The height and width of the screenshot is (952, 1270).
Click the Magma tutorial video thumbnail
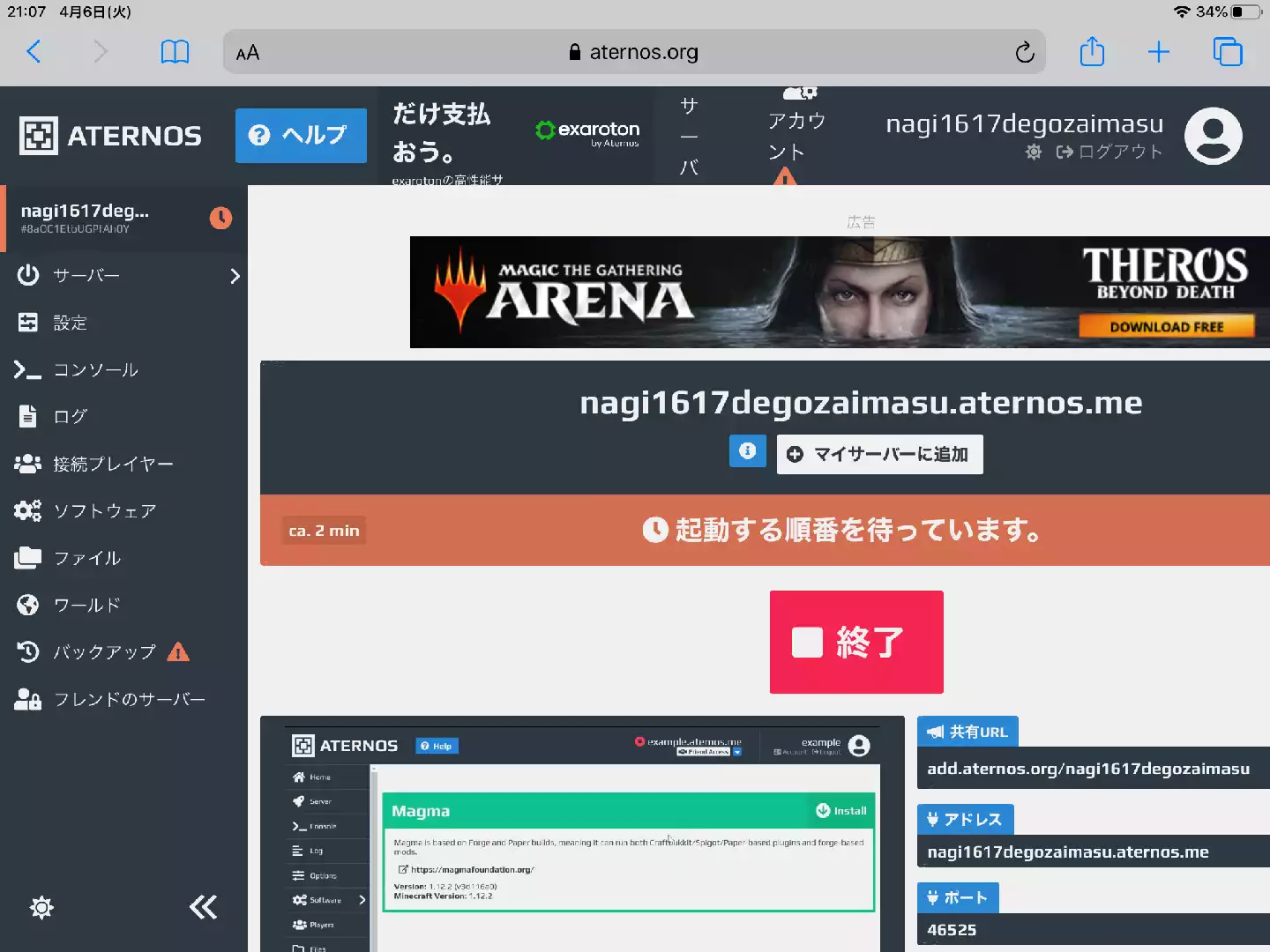tap(582, 834)
